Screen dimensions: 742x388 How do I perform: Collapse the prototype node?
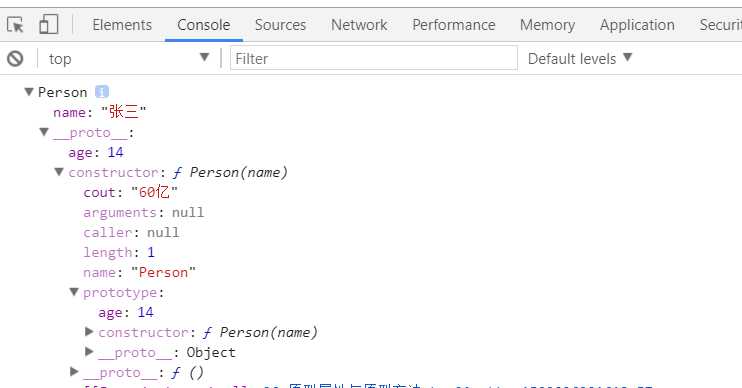tap(74, 292)
